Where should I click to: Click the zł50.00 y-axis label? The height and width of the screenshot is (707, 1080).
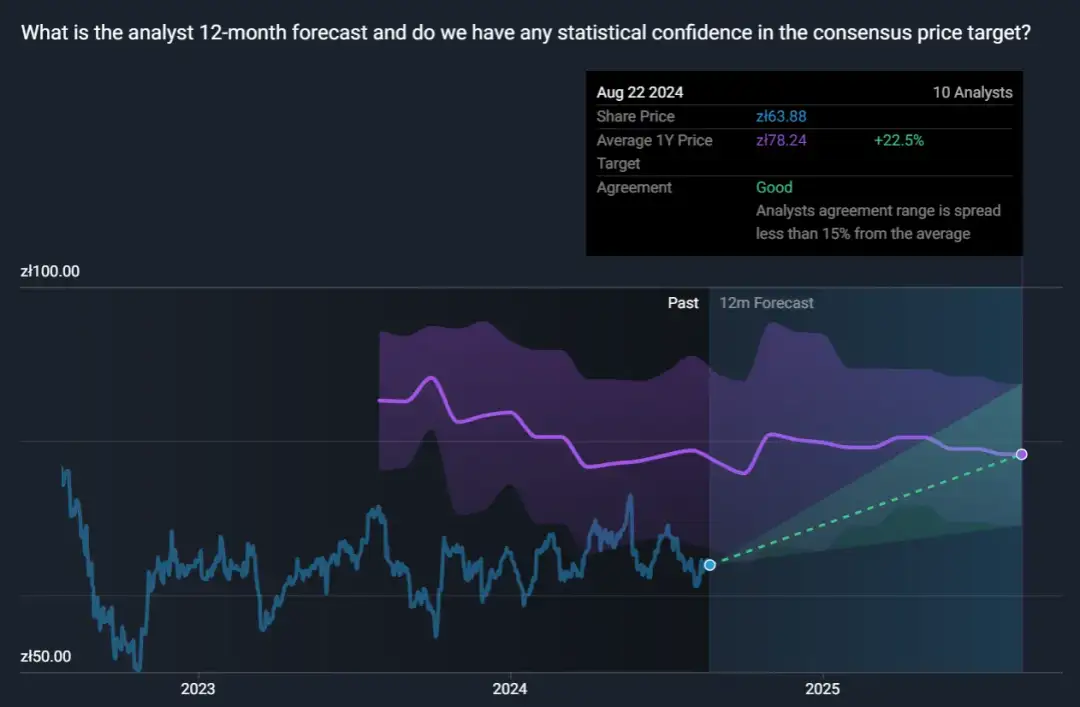(x=46, y=657)
